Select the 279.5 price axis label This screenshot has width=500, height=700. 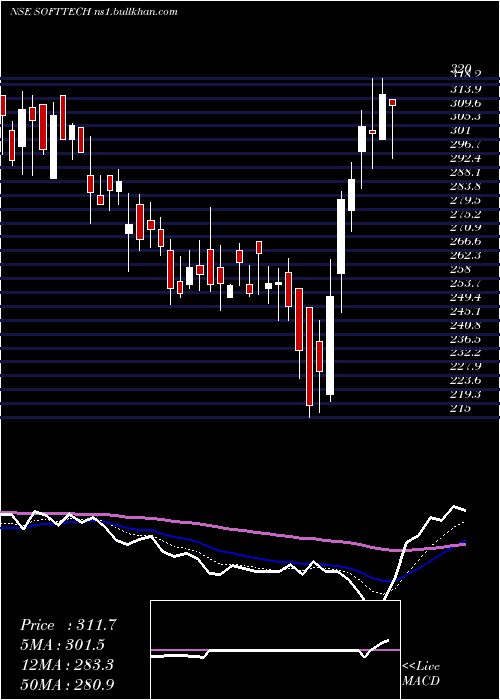point(467,200)
